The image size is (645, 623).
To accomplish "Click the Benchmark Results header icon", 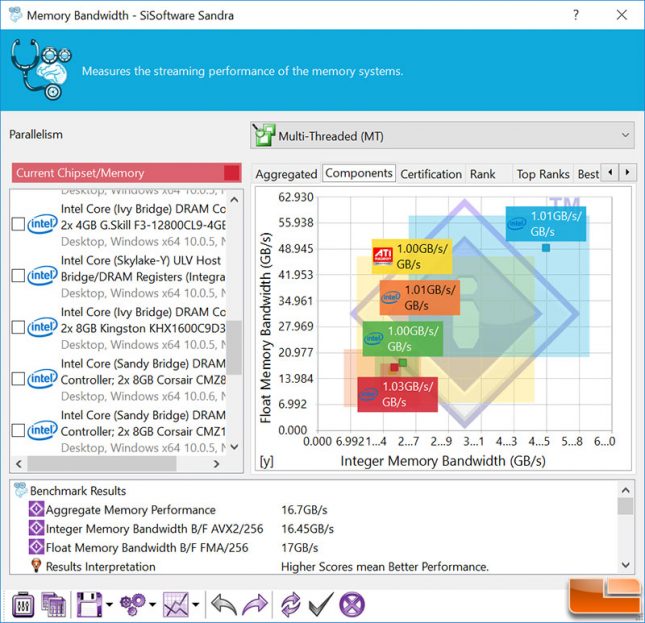I will point(21,490).
